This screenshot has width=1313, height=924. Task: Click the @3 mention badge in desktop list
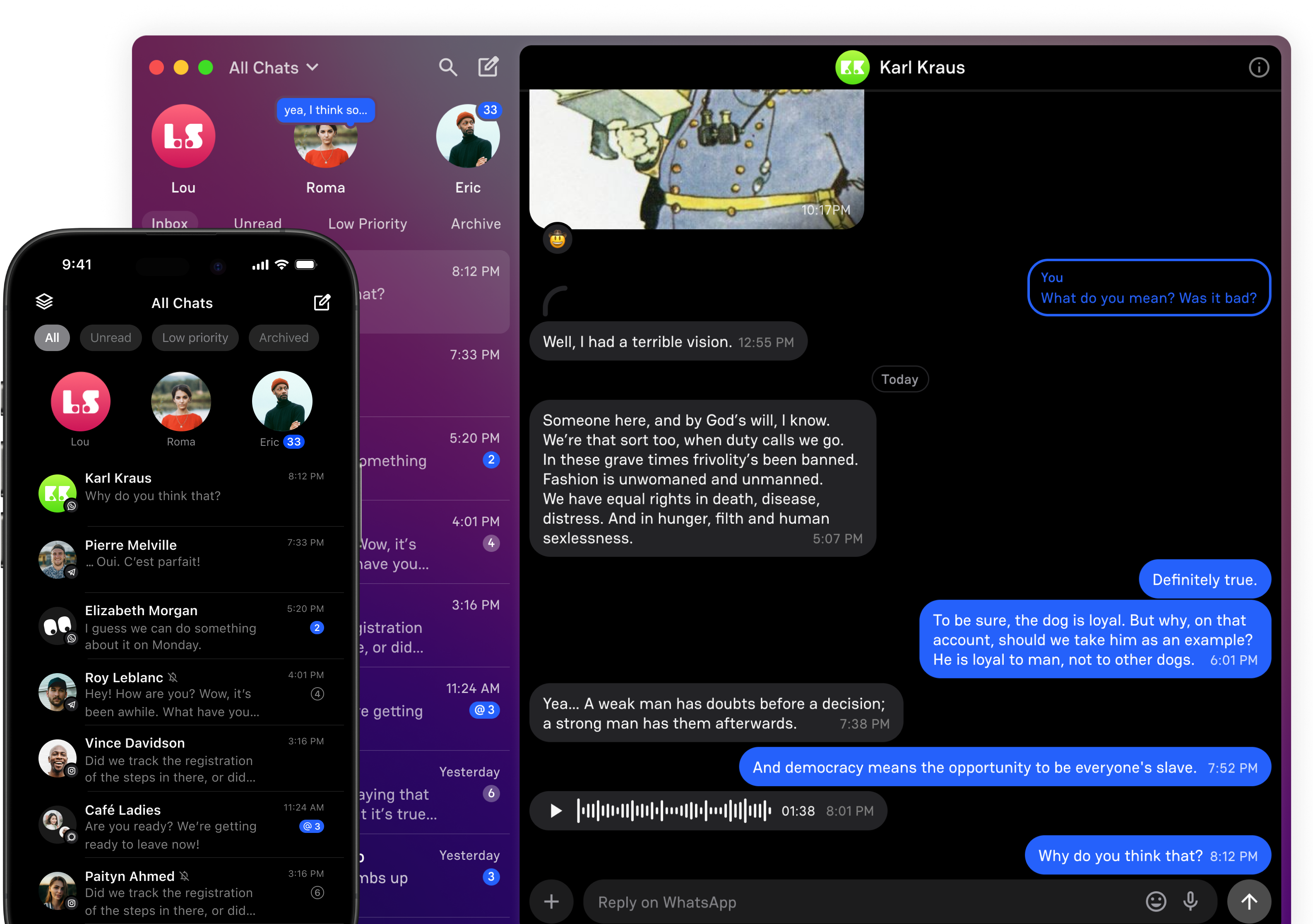(485, 710)
